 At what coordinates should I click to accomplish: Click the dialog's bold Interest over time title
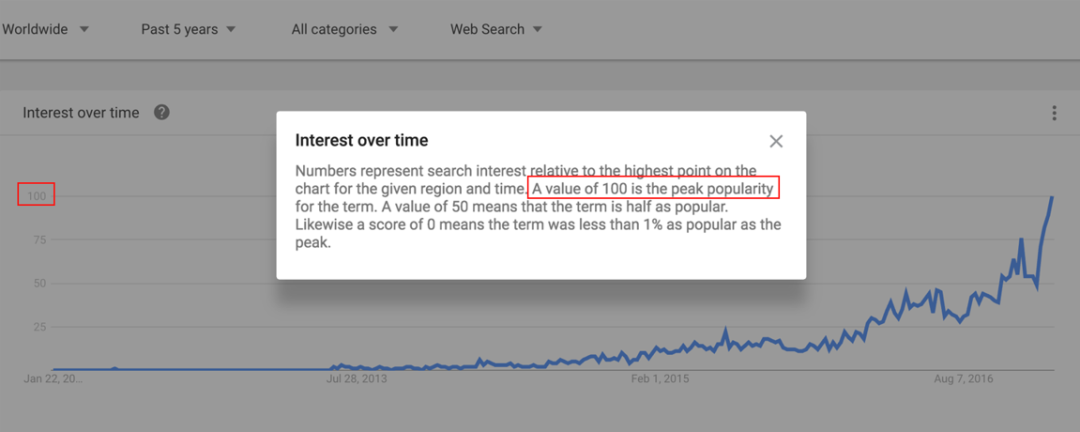(362, 141)
